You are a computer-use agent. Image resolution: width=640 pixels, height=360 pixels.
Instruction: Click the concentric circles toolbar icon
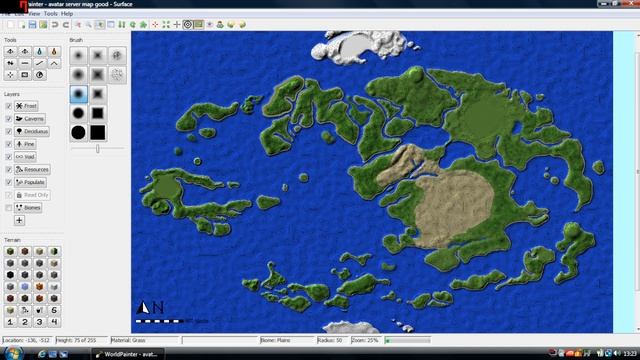[187, 24]
